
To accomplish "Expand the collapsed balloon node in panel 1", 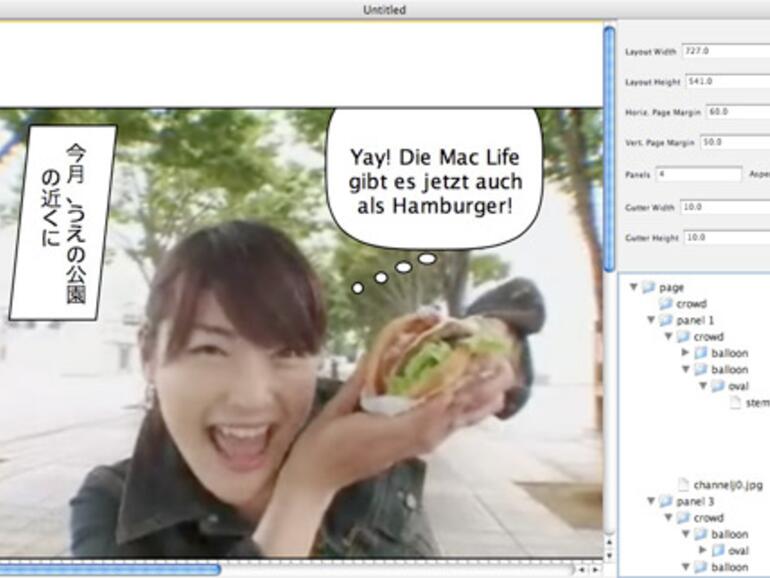I will tap(685, 353).
